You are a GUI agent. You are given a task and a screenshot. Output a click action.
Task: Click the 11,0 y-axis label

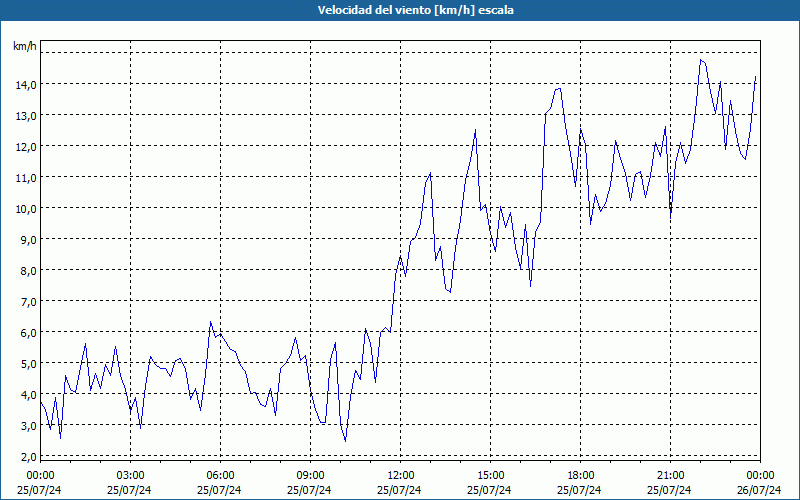point(26,178)
